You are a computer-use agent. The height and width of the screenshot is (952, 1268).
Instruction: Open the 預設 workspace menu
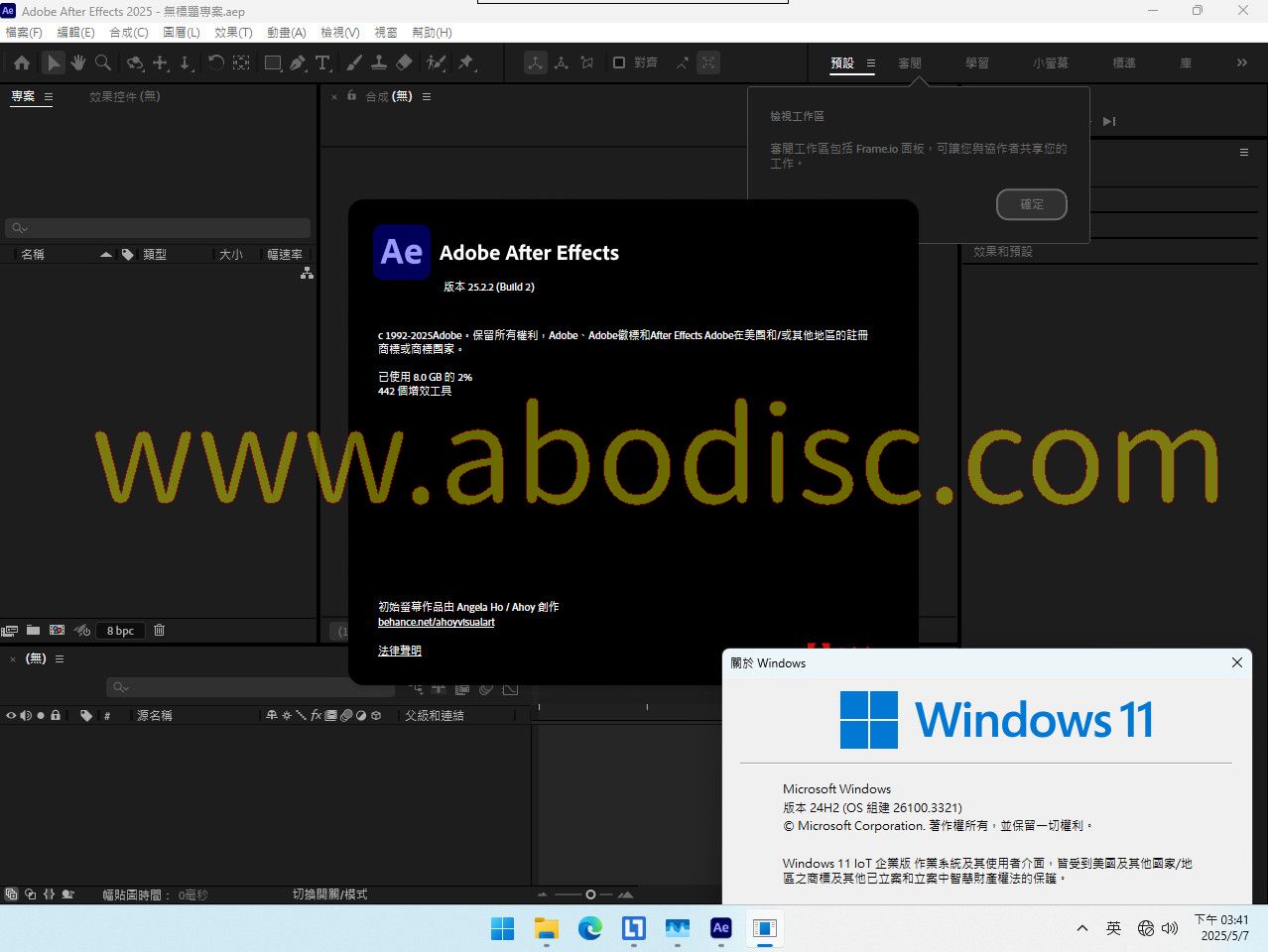click(x=871, y=62)
